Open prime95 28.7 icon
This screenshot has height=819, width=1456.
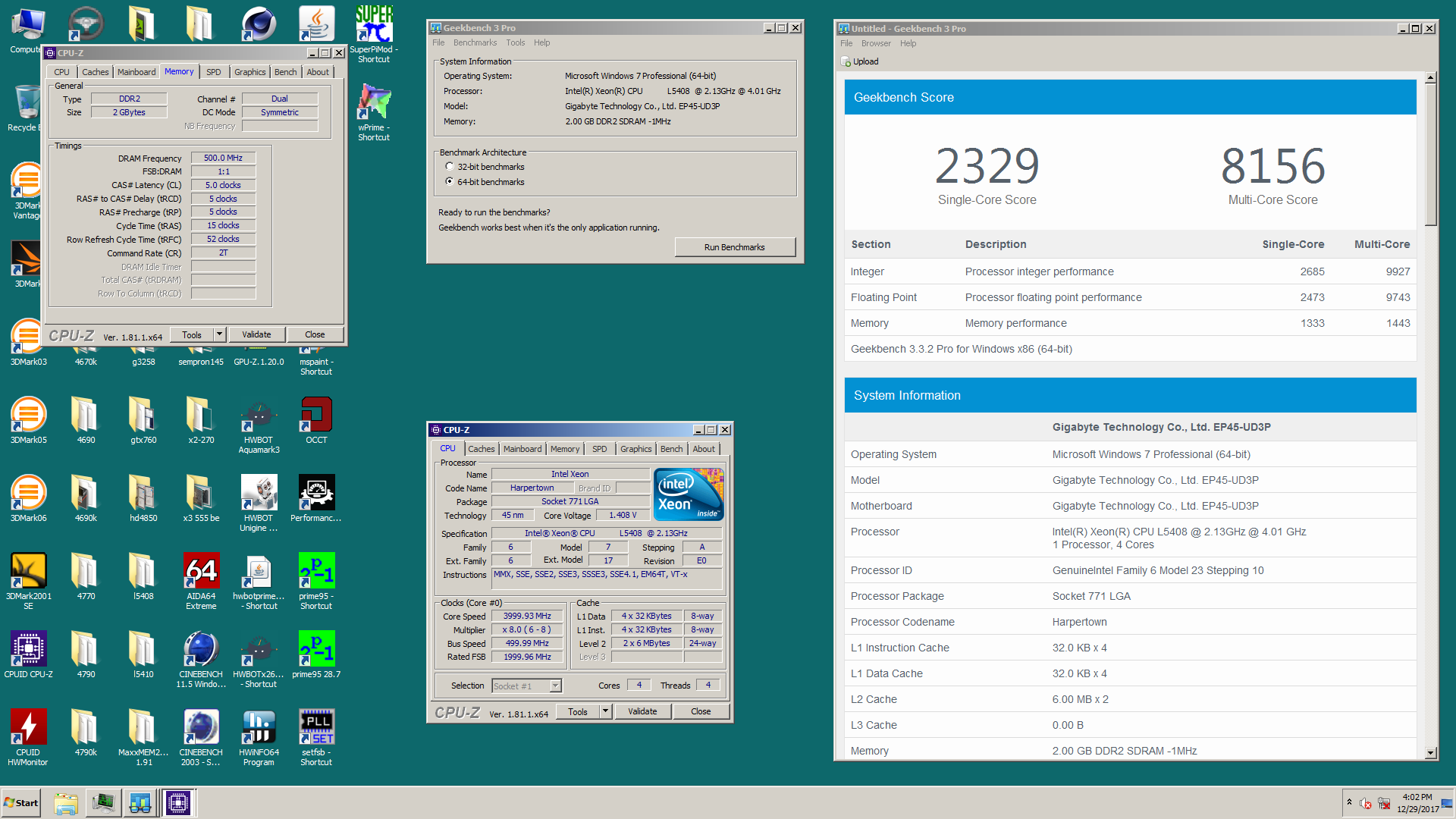click(x=316, y=649)
